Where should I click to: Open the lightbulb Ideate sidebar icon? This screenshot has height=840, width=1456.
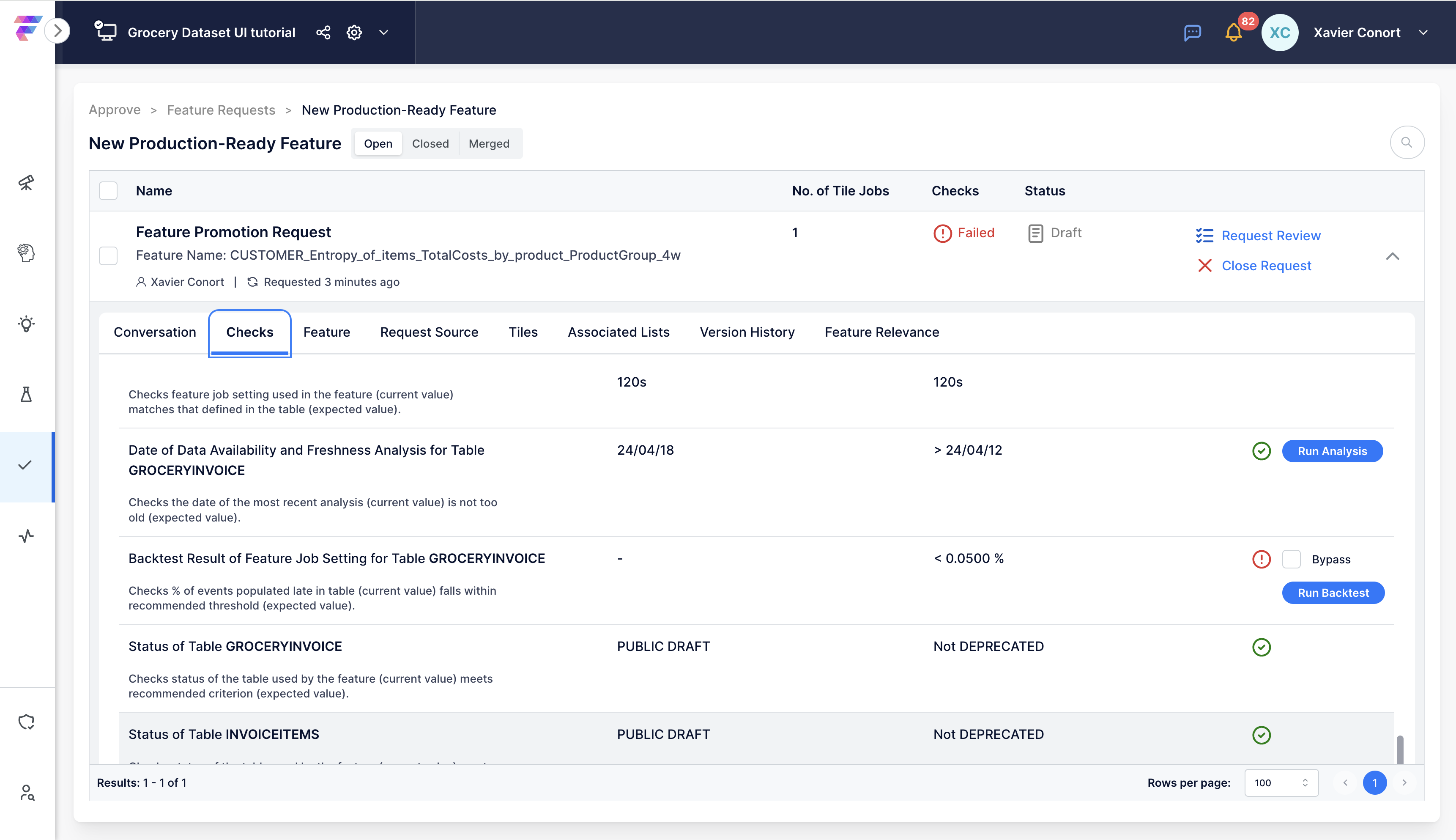tap(27, 324)
